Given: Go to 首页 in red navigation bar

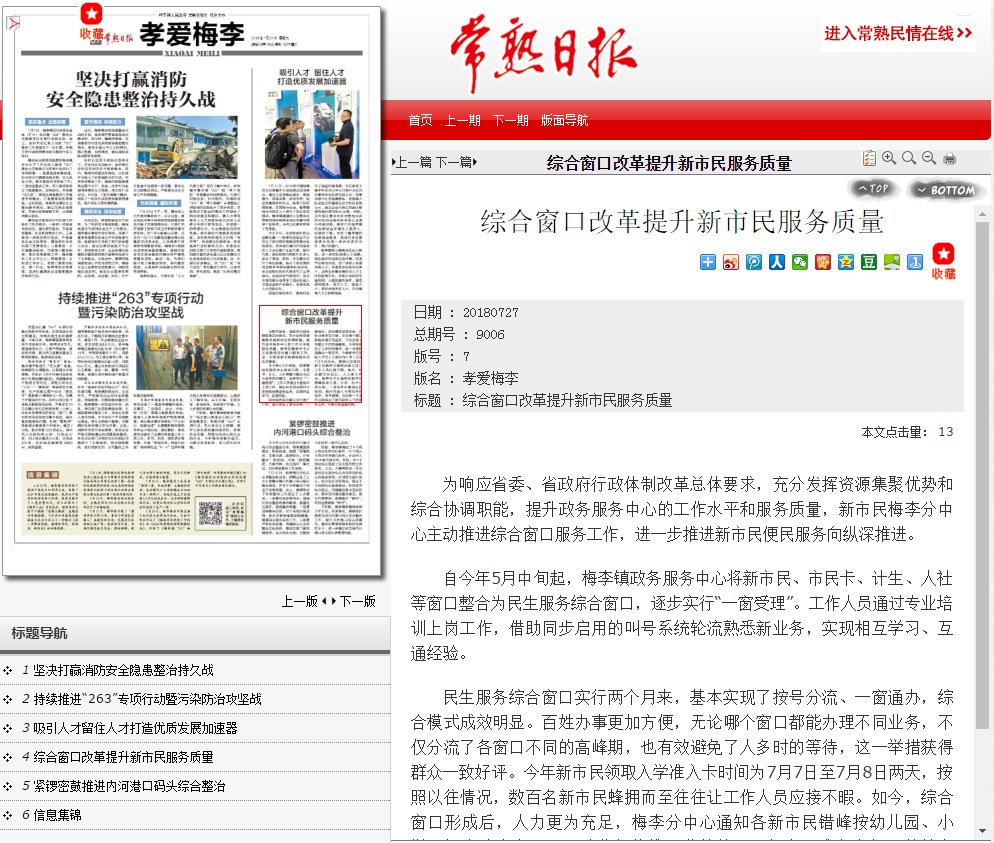Looking at the screenshot, I should tap(420, 120).
